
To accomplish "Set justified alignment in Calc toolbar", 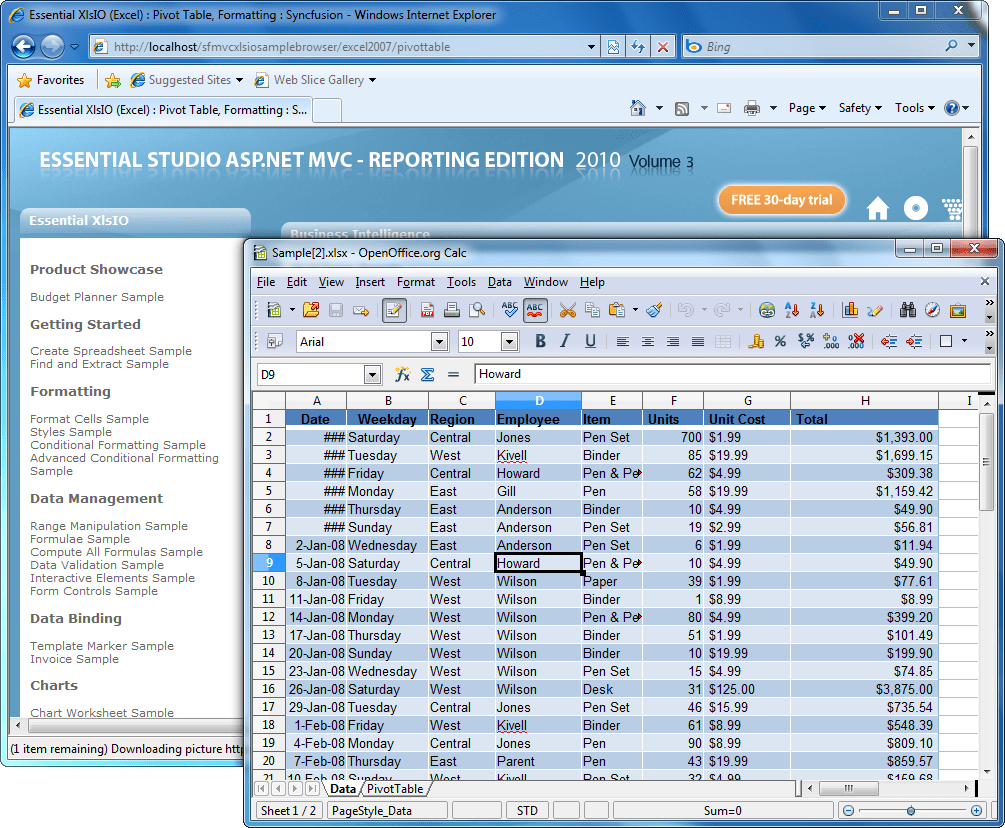I will 698,342.
